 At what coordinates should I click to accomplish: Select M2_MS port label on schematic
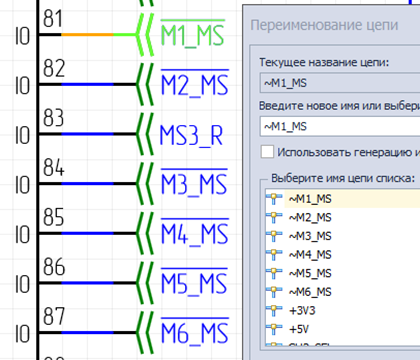click(x=195, y=84)
